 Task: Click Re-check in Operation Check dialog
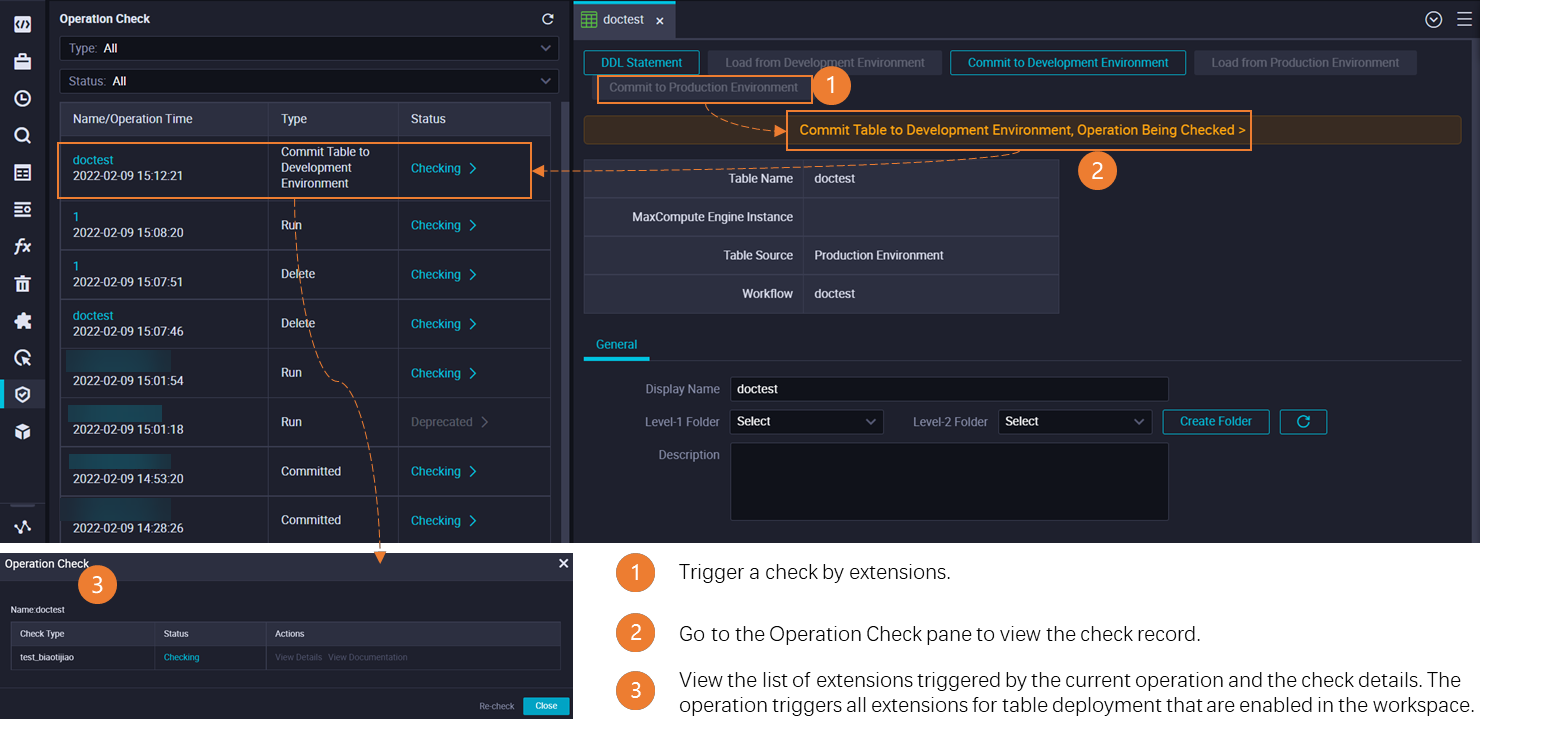click(x=497, y=706)
